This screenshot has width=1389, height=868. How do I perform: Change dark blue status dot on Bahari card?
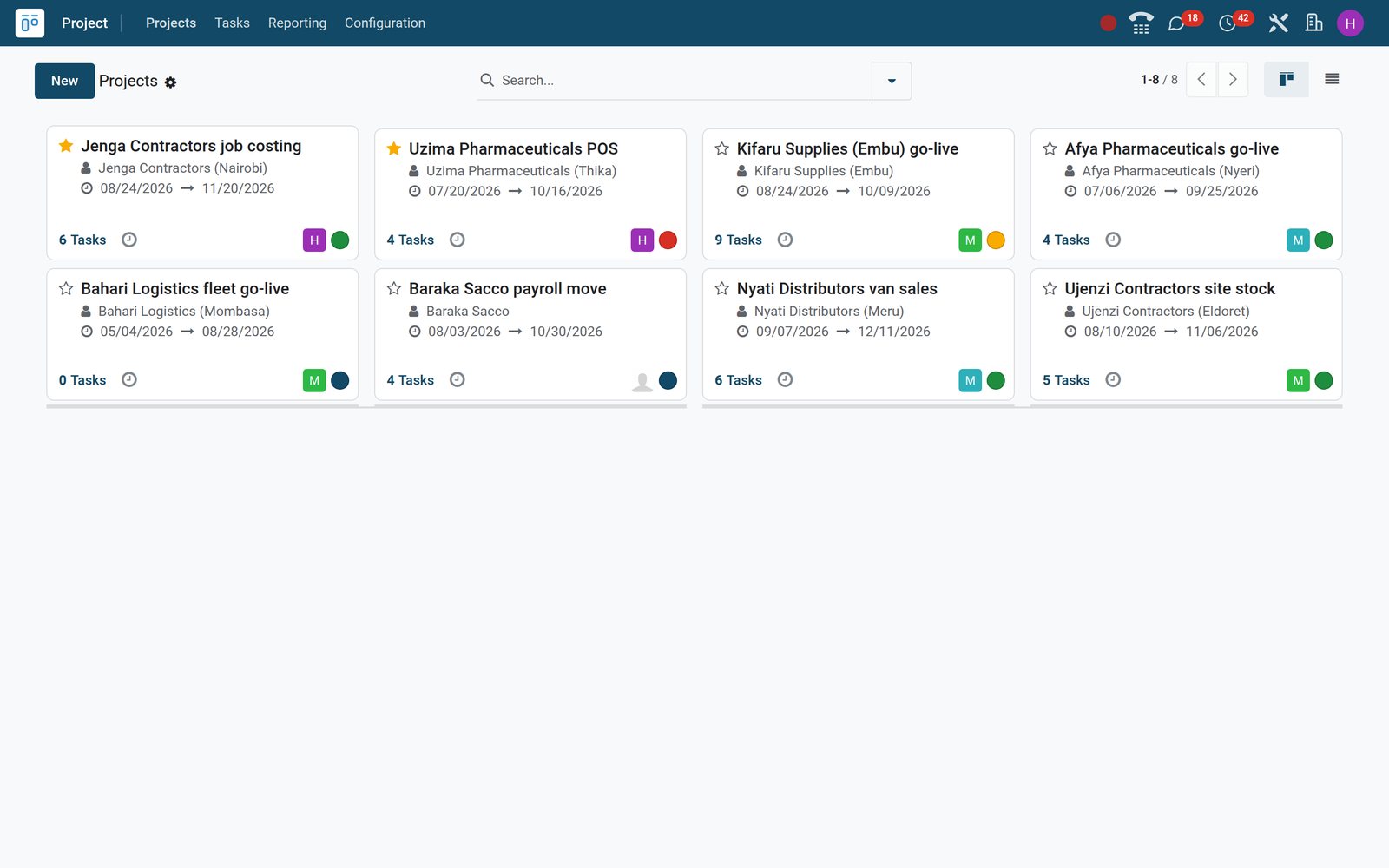(340, 380)
